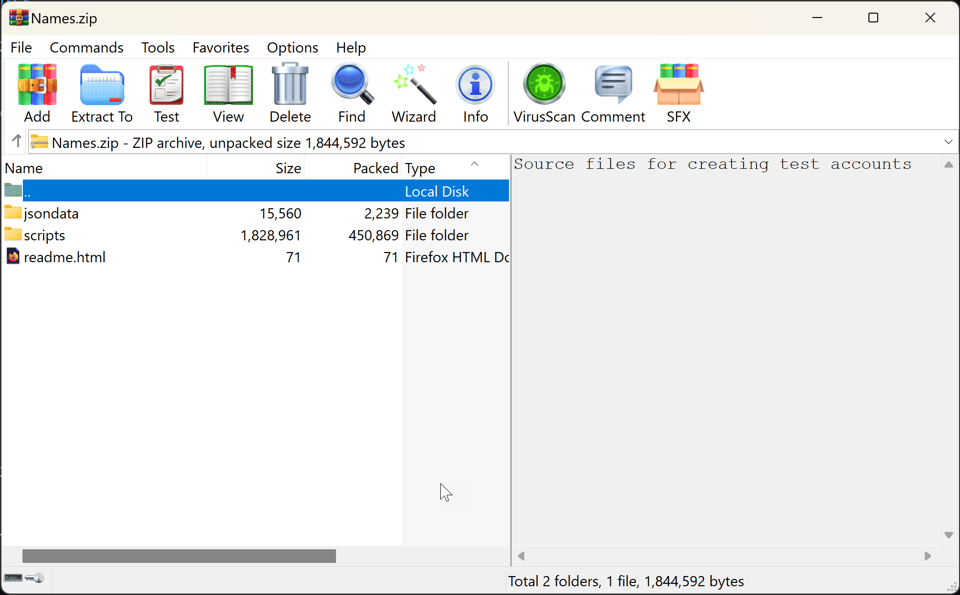This screenshot has height=595, width=960.
Task: Click the comment pane scroll down arrow
Action: tap(948, 535)
